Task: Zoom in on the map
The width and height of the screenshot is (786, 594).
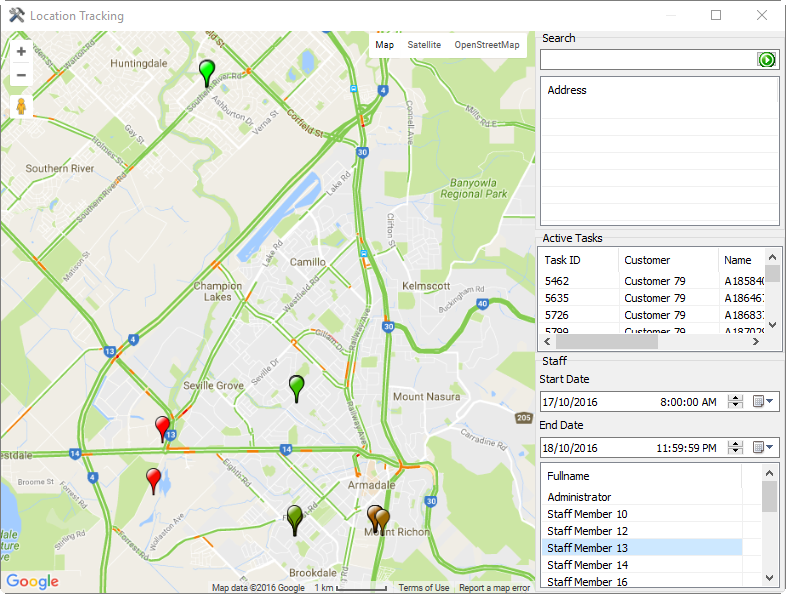Action: pos(21,51)
